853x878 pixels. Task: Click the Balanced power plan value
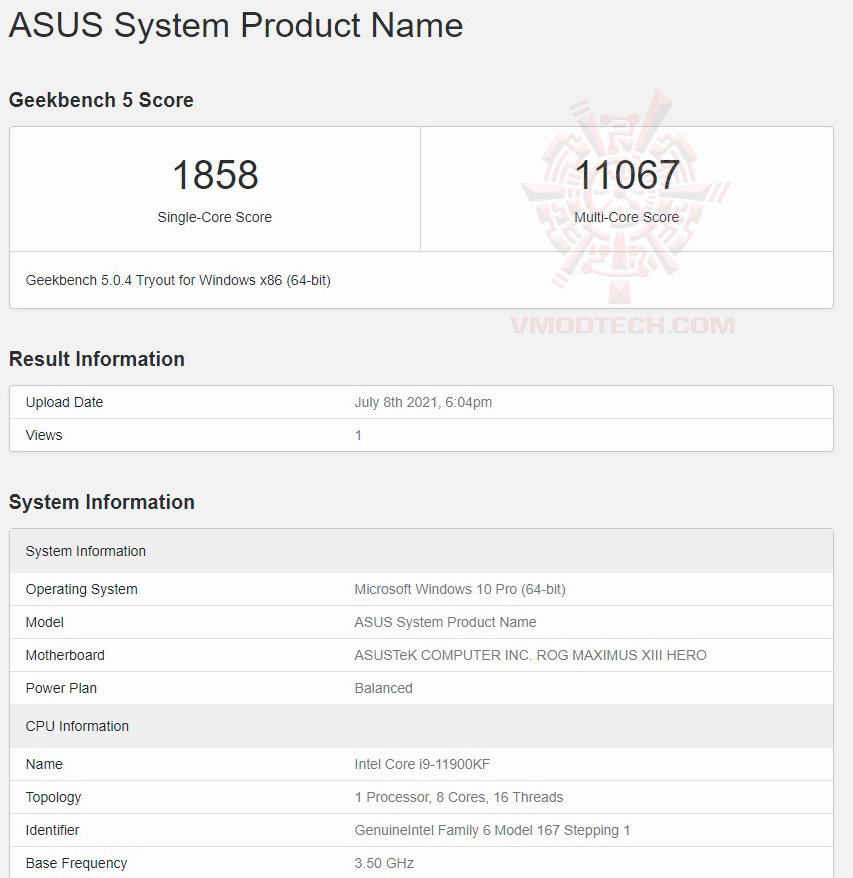point(383,688)
